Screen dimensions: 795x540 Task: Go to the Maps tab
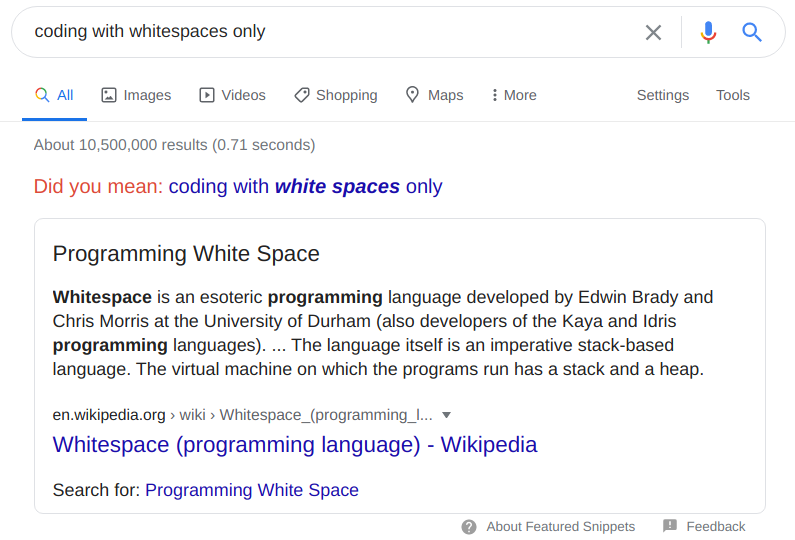pyautogui.click(x=434, y=95)
